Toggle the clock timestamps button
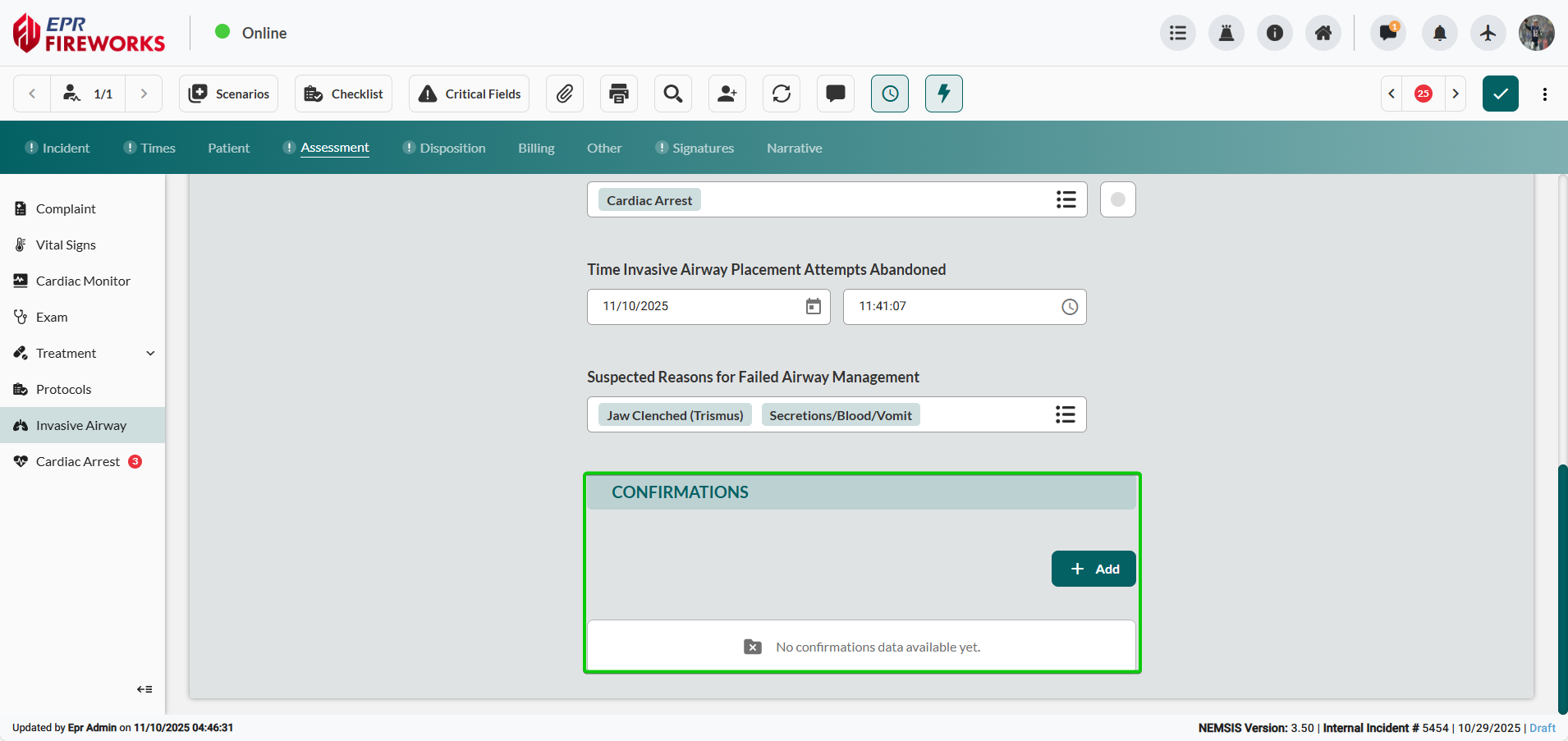Viewport: 1568px width, 741px height. point(889,94)
